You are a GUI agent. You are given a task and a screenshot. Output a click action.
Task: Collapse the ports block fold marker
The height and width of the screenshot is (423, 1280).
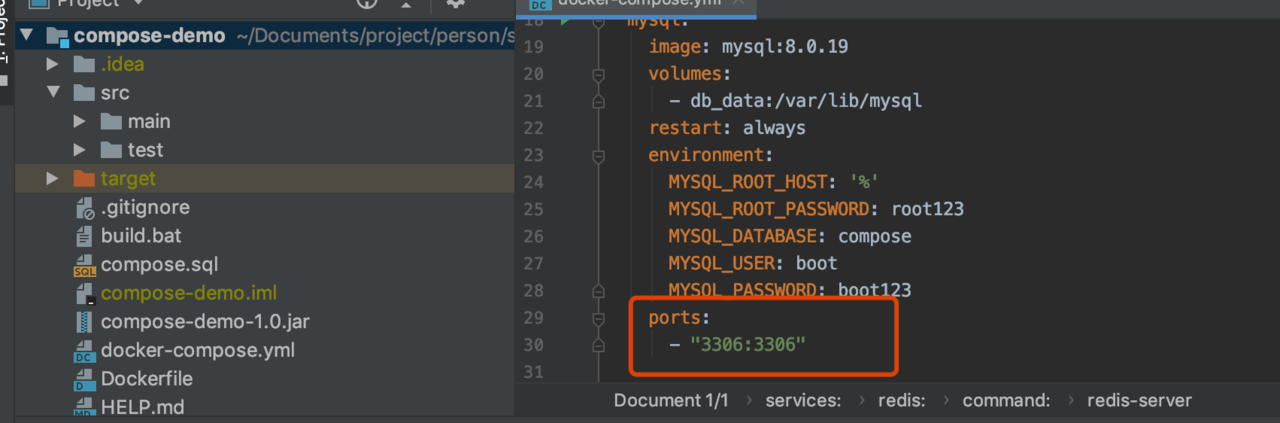(x=598, y=318)
